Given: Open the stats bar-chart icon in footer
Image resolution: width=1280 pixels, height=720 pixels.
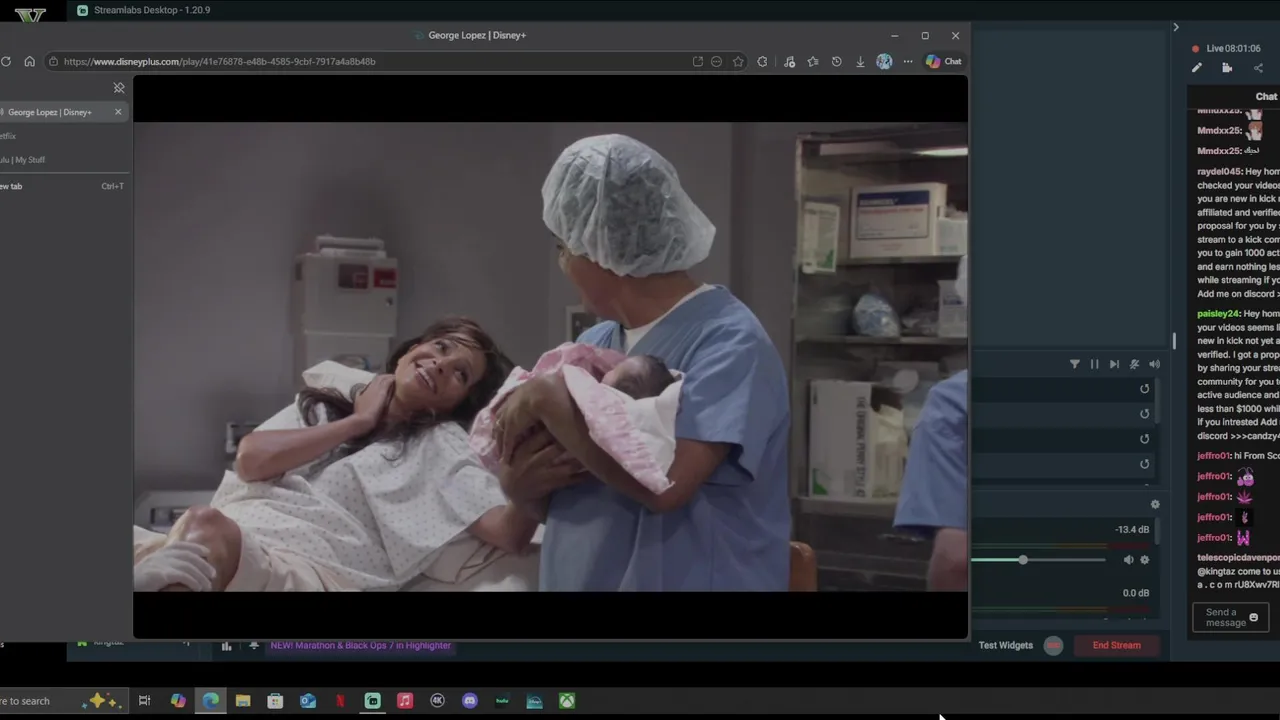Looking at the screenshot, I should (226, 646).
